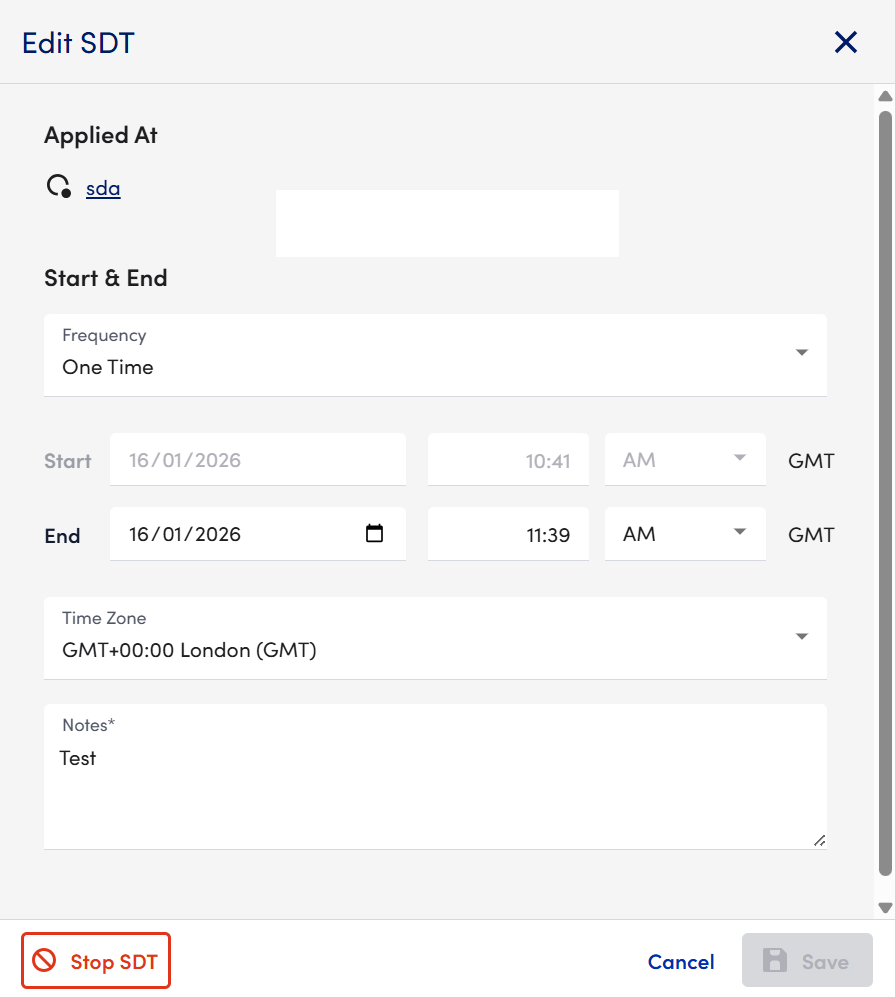Open the sda resource link
Screen dimensions: 895x997
pyautogui.click(x=103, y=188)
